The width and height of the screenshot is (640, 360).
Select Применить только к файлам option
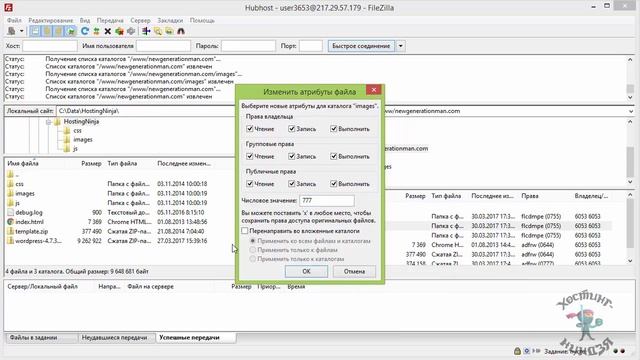pyautogui.click(x=253, y=250)
